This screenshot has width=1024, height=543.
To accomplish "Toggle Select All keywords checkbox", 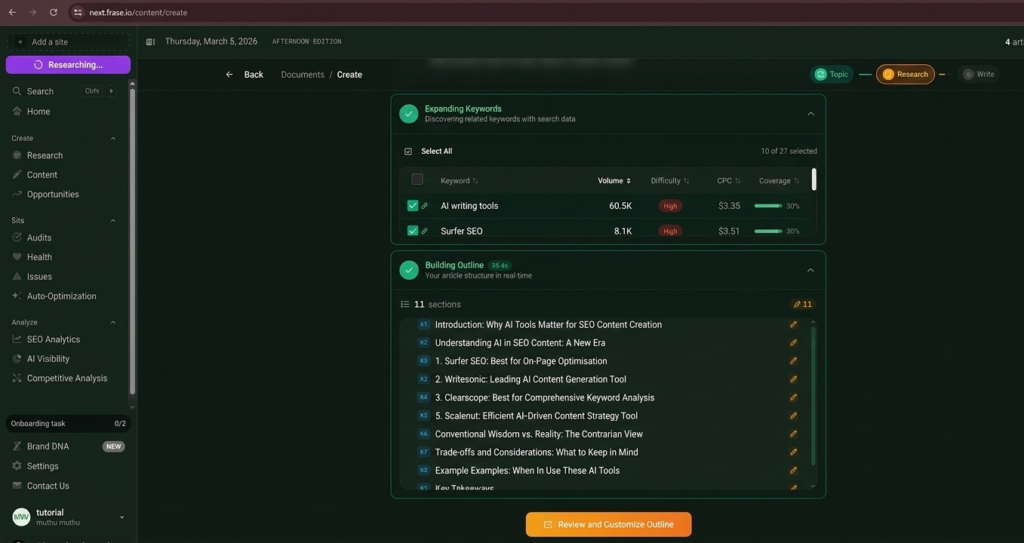I will point(408,152).
